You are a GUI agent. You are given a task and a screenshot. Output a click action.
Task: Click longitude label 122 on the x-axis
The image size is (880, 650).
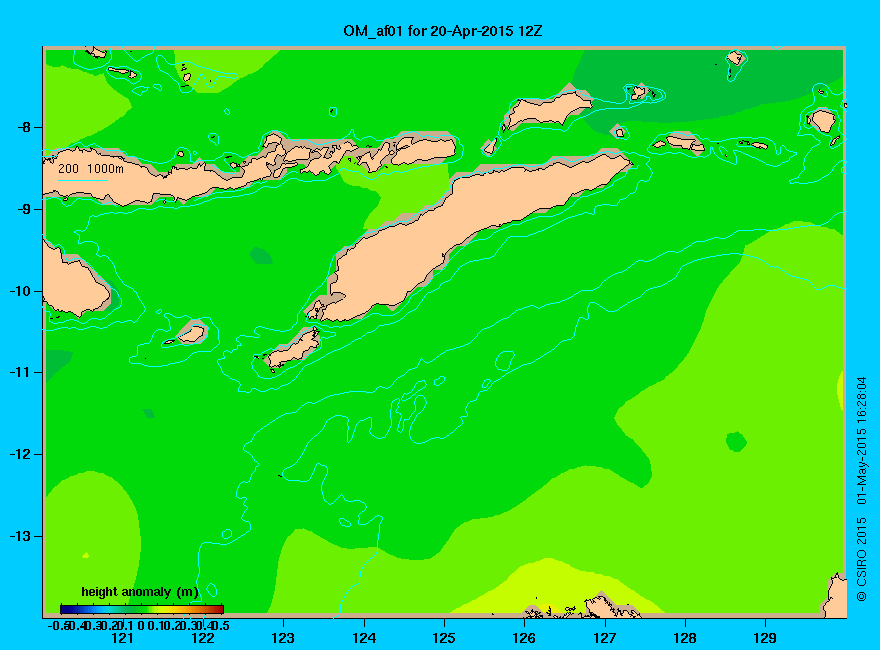click(x=203, y=638)
